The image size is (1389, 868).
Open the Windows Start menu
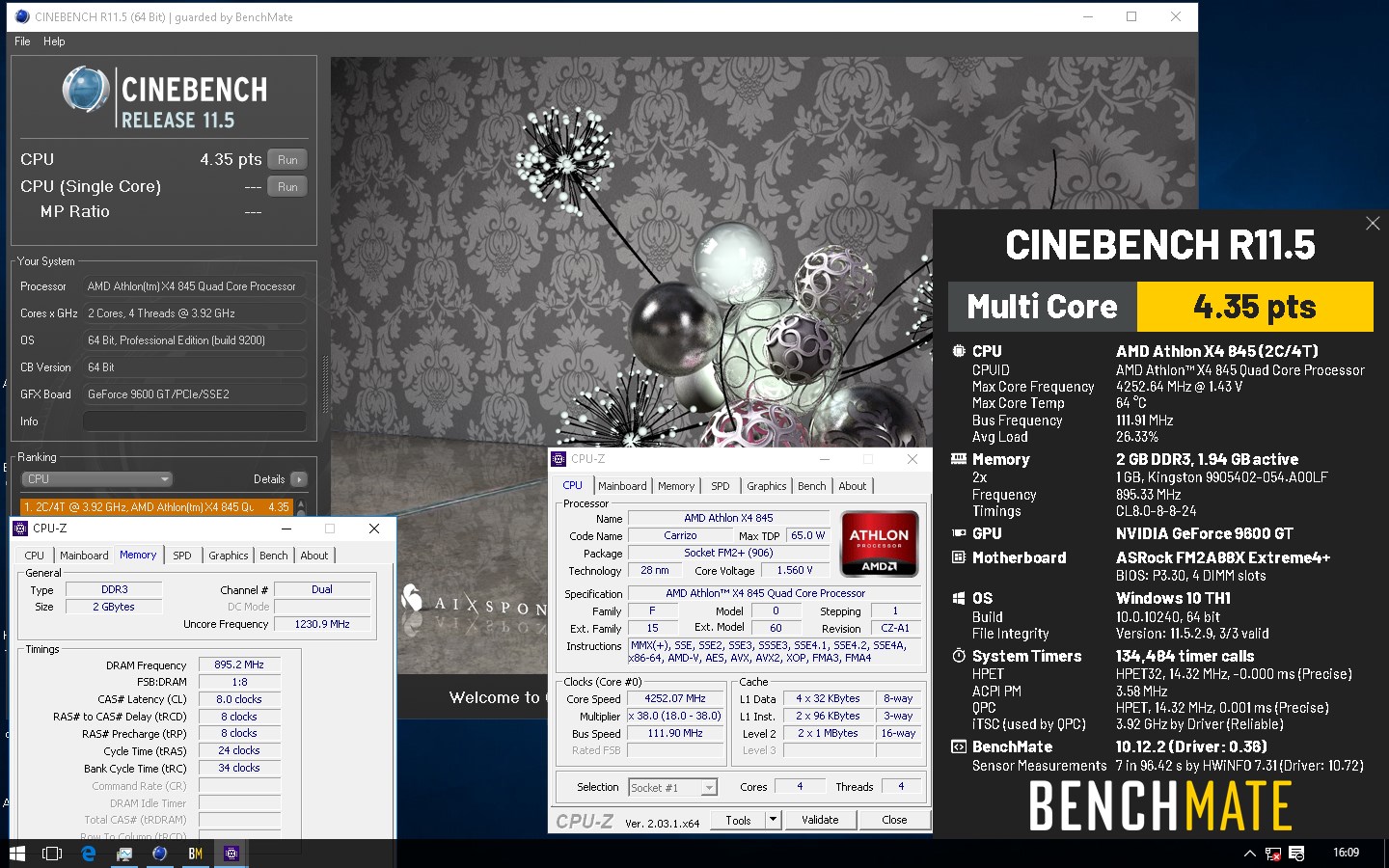16,854
